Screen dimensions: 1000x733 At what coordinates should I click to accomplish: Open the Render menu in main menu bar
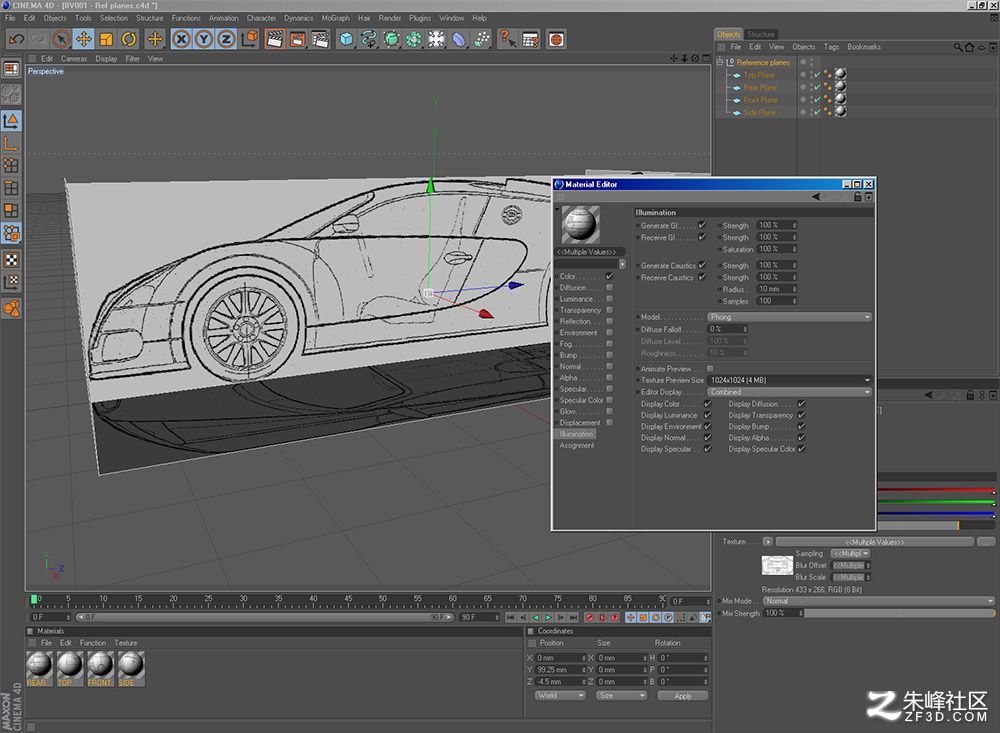pyautogui.click(x=390, y=18)
